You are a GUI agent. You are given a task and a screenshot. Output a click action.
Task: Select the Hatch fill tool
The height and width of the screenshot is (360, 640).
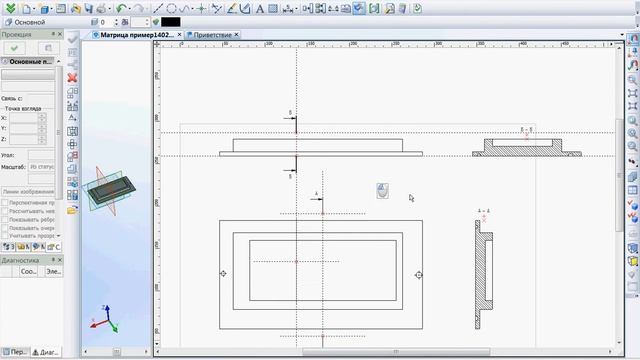tap(273, 9)
